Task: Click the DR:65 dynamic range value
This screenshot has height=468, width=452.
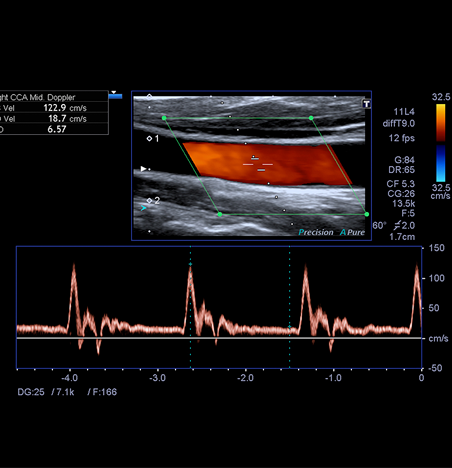Action: pos(402,170)
